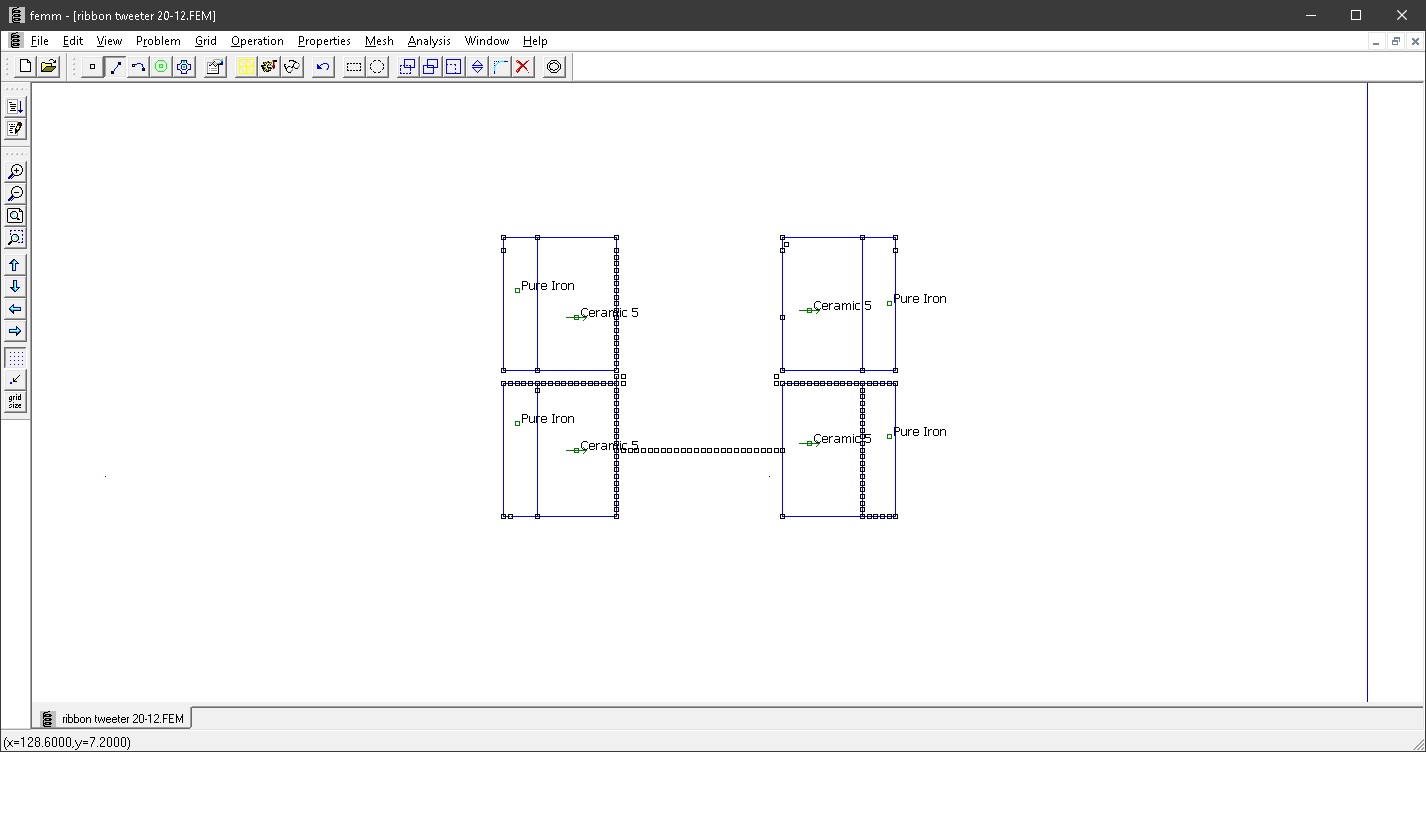Open the grid size setting
This screenshot has width=1426, height=815.
click(x=15, y=402)
